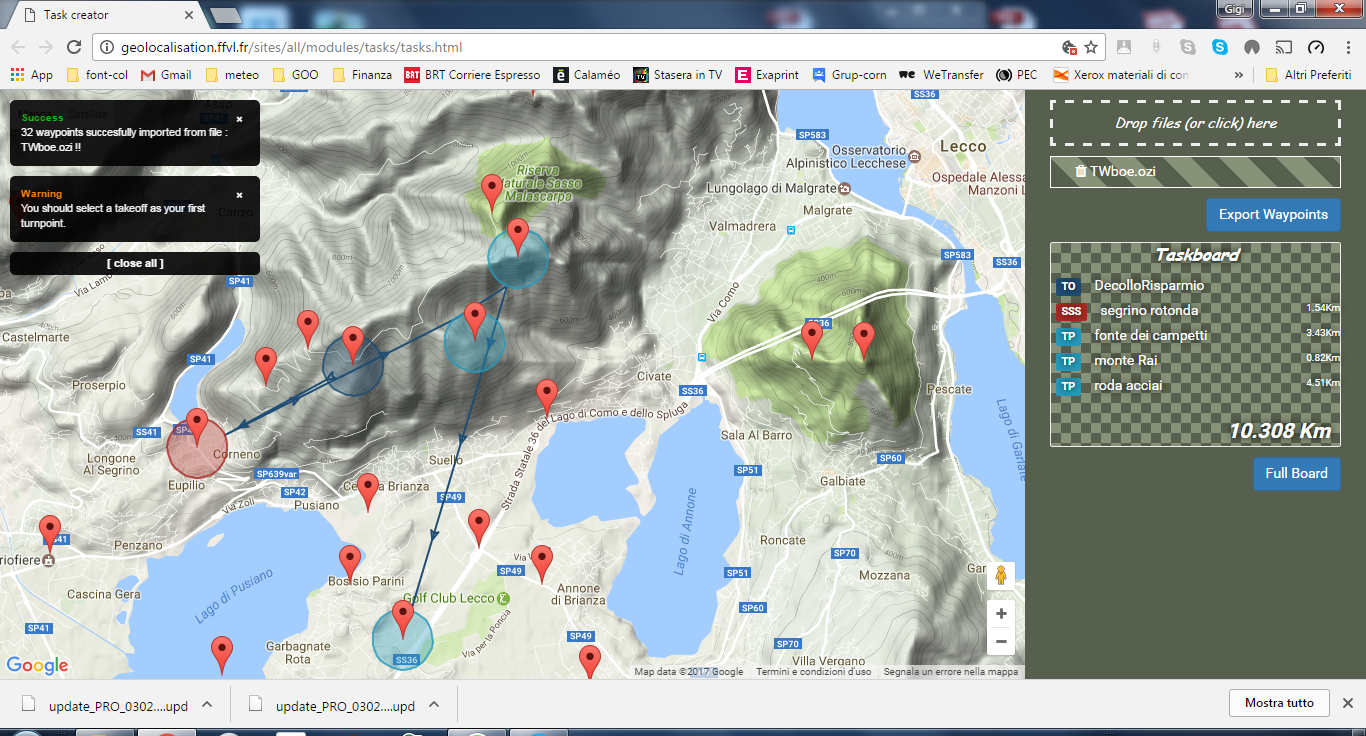Screen dimensions: 1366x736
Task: Select segrino rotonda in the Taskboard
Action: [x=1149, y=311]
